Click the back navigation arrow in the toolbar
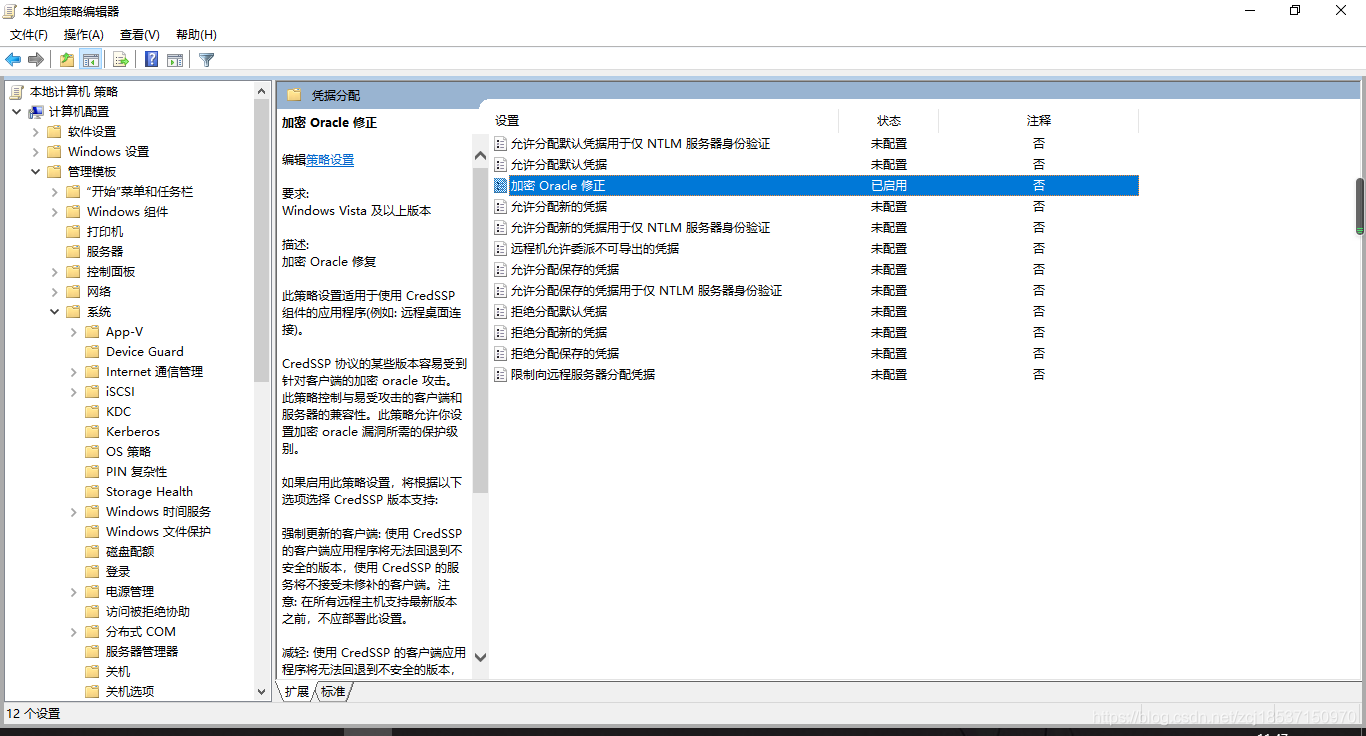This screenshot has width=1366, height=736. coord(13,59)
